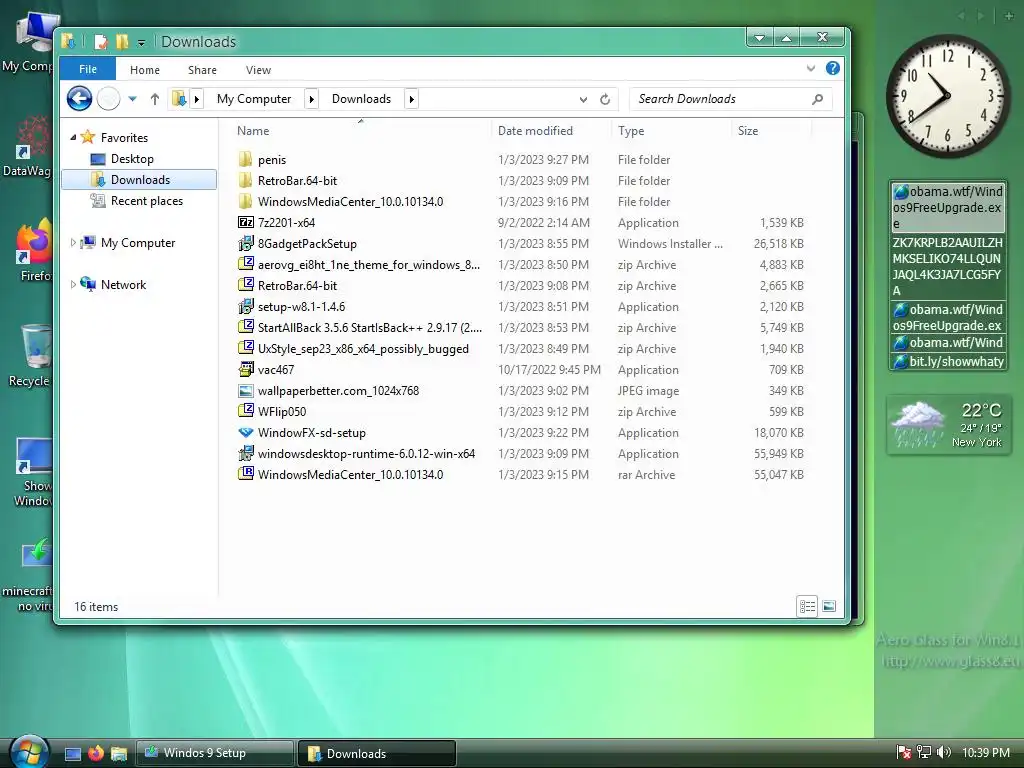Select the aerovg_ei8ht_1ne theme zip icon

click(x=246, y=264)
